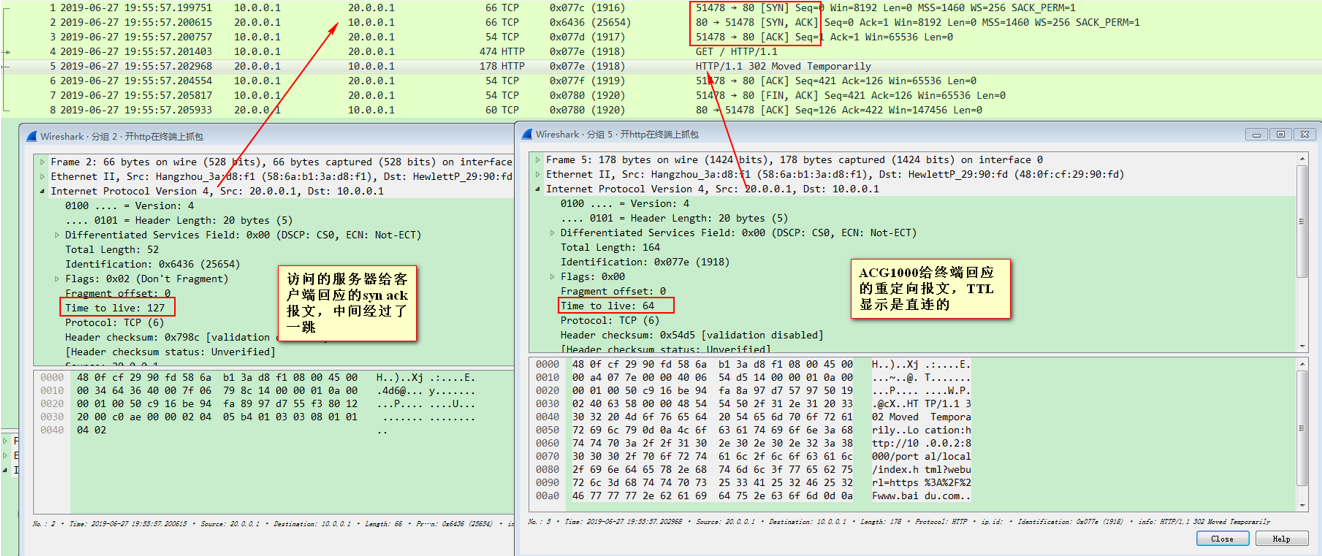Collapse Internet Protocol Version 4 in packet 5 window

537,189
